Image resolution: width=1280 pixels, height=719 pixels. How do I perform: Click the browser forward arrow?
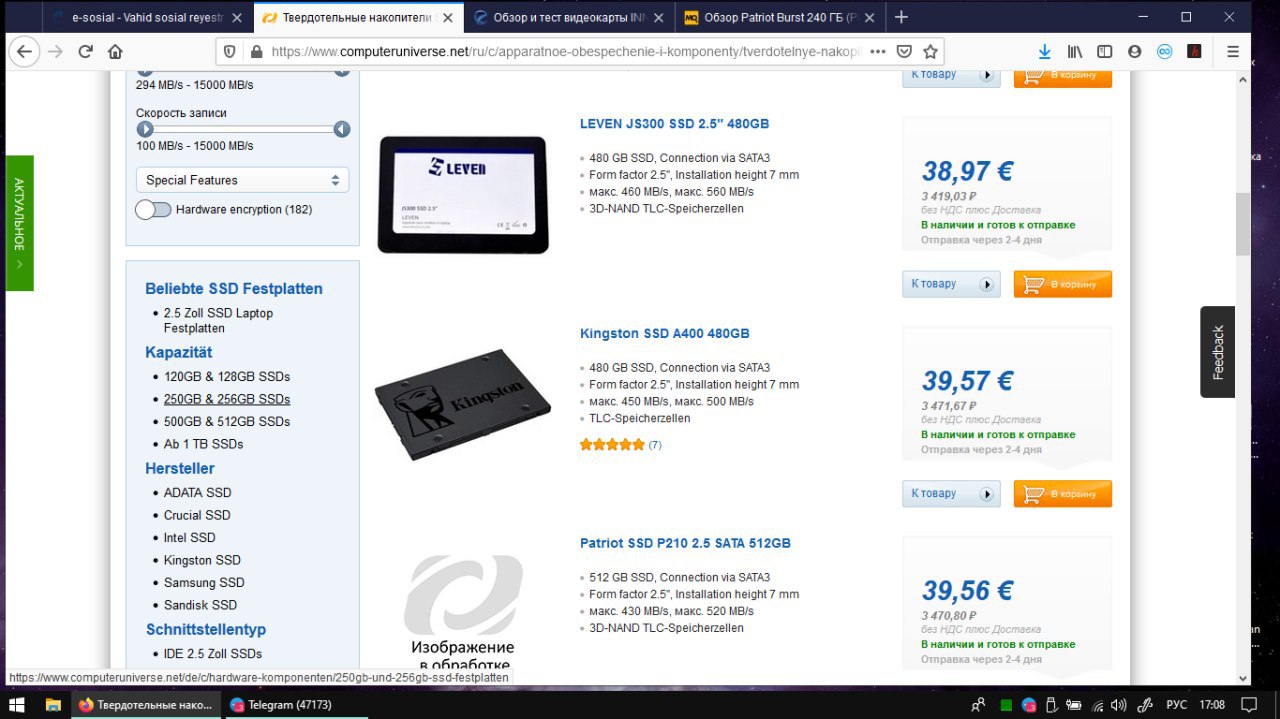pos(55,52)
